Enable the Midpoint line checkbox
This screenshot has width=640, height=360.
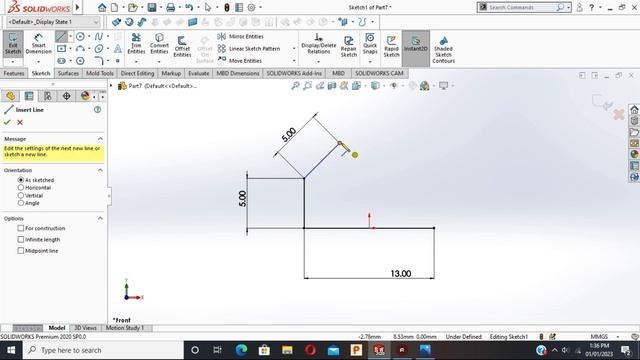21,251
